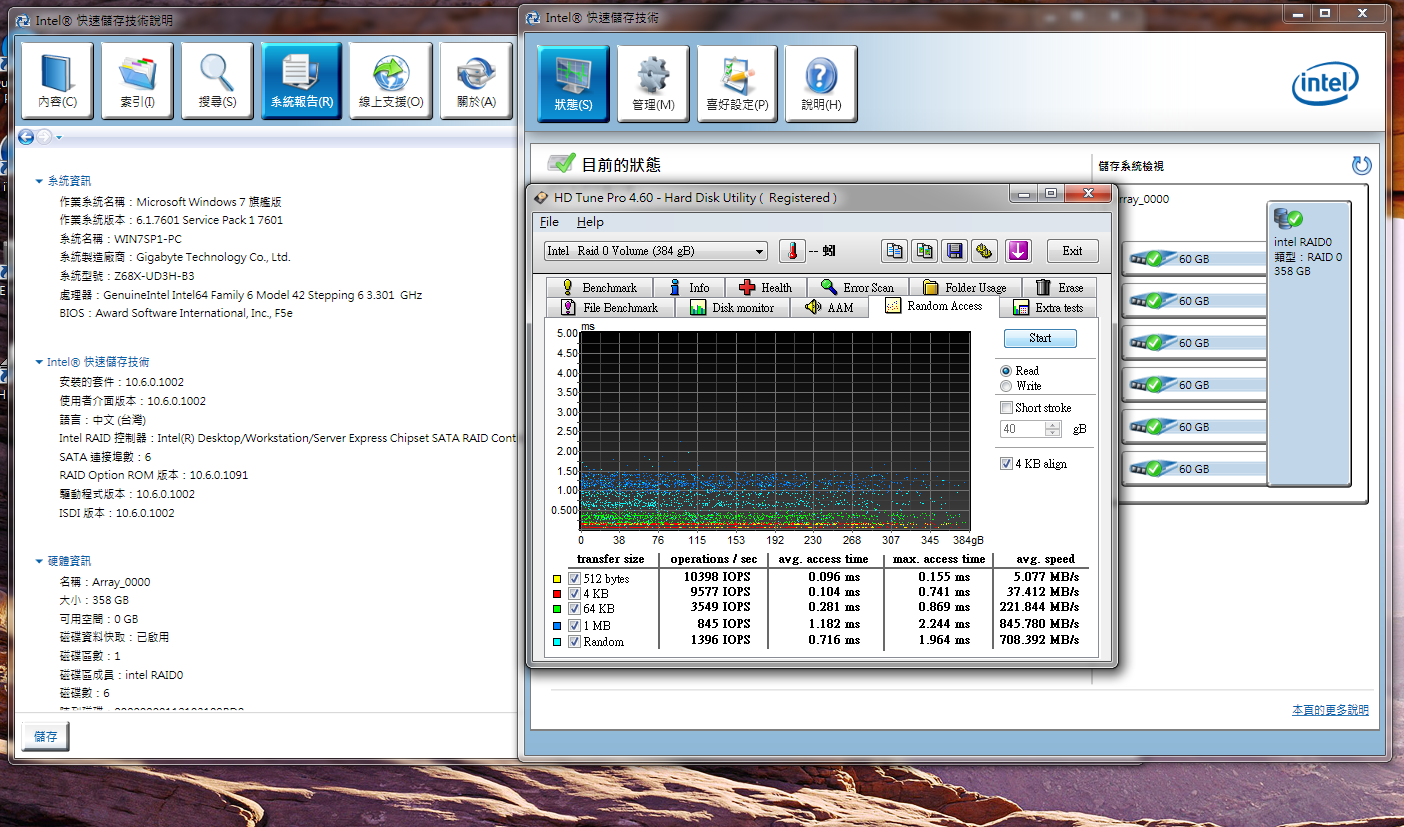Click the copy screenshot to clipboard icon

point(924,251)
